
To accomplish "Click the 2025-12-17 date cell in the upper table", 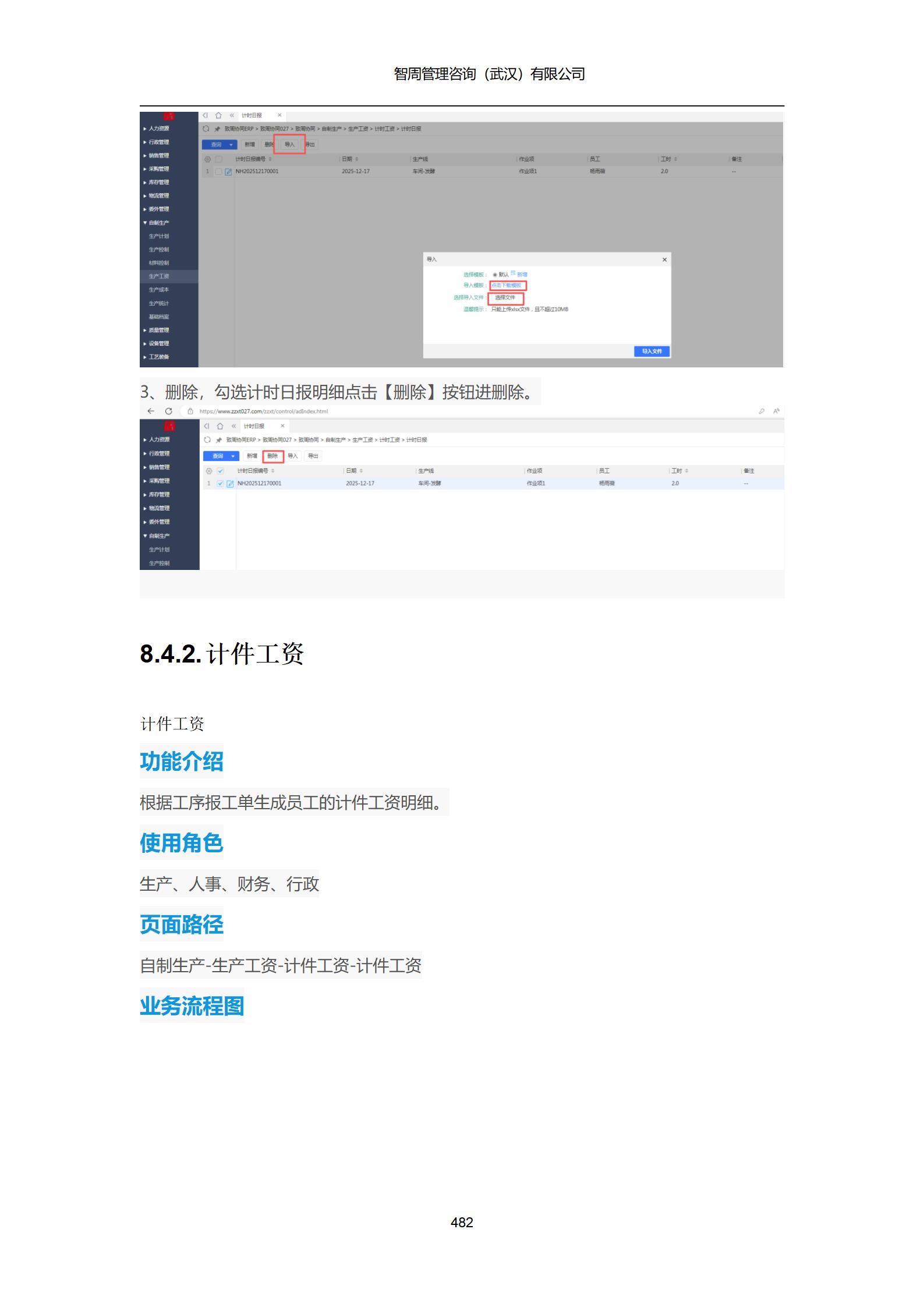I will click(x=356, y=172).
